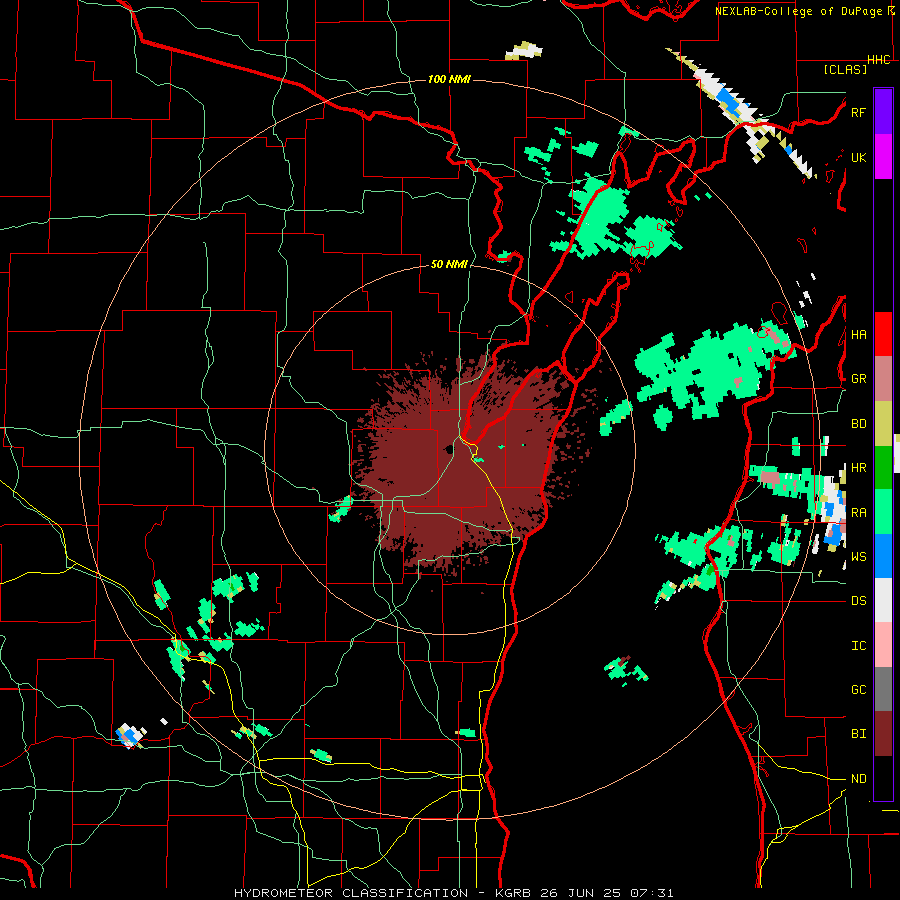Click the "HR" legend label
Viewport: 900px width, 900px height.
coord(858,468)
